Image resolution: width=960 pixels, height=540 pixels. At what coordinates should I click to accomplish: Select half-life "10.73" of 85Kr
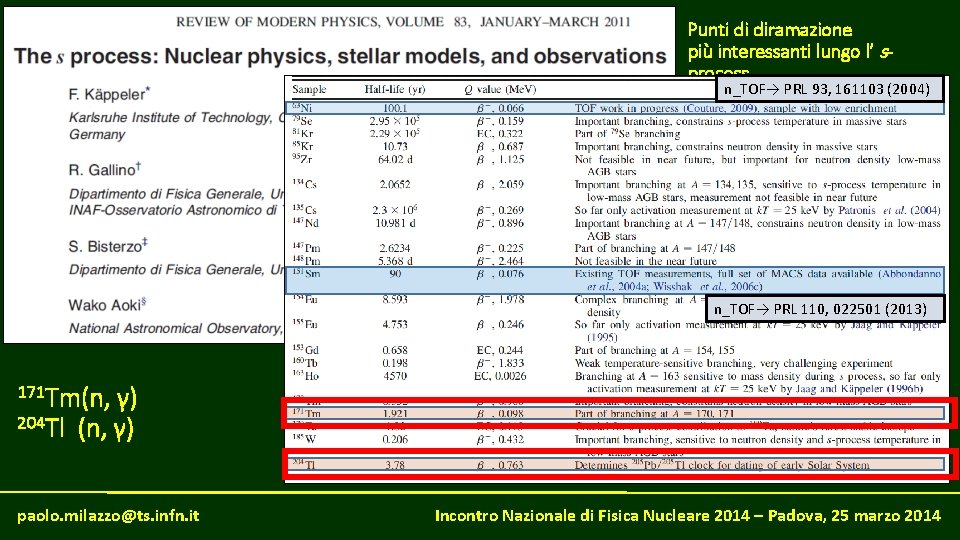tap(395, 146)
